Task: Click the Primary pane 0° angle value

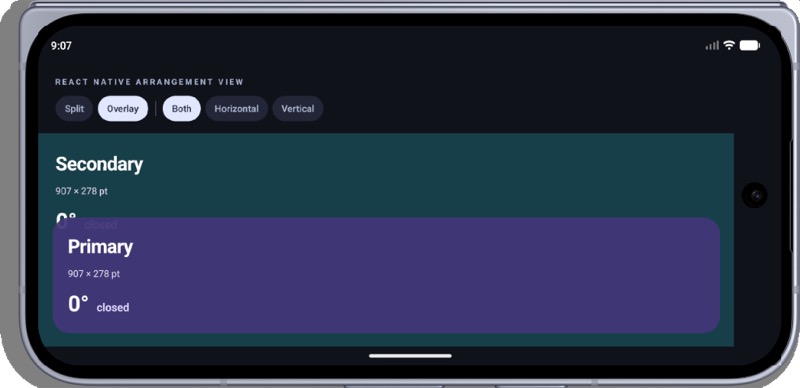Action: (78, 304)
